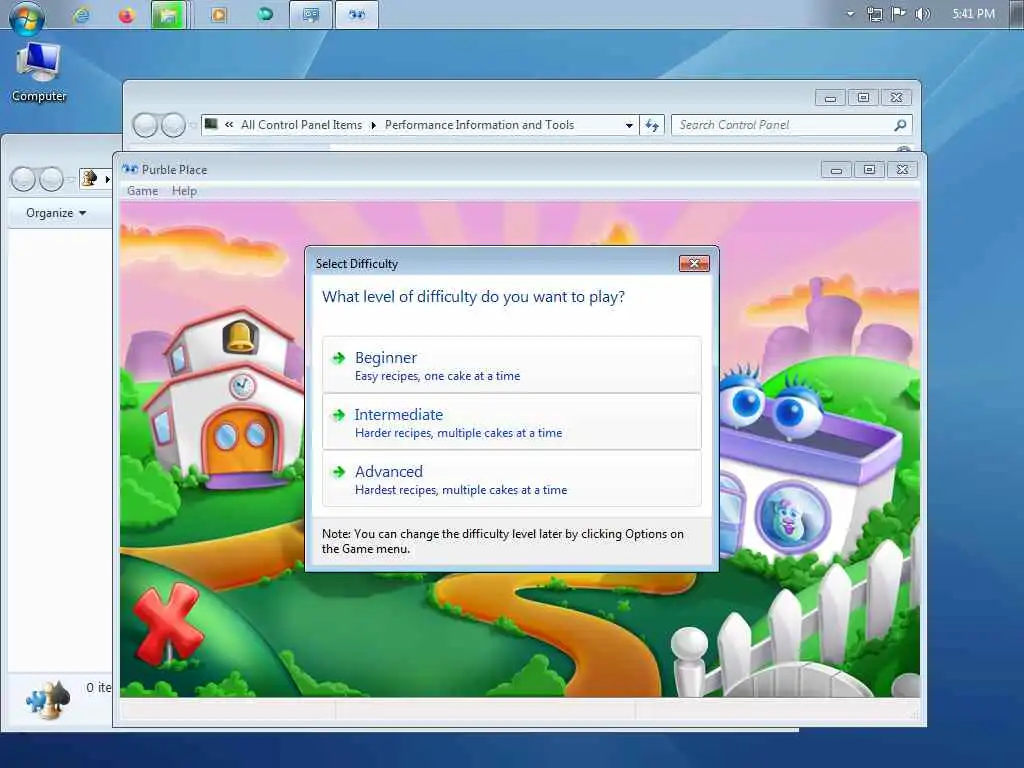Maximize the Purble Place window
The height and width of the screenshot is (768, 1024).
coord(869,170)
